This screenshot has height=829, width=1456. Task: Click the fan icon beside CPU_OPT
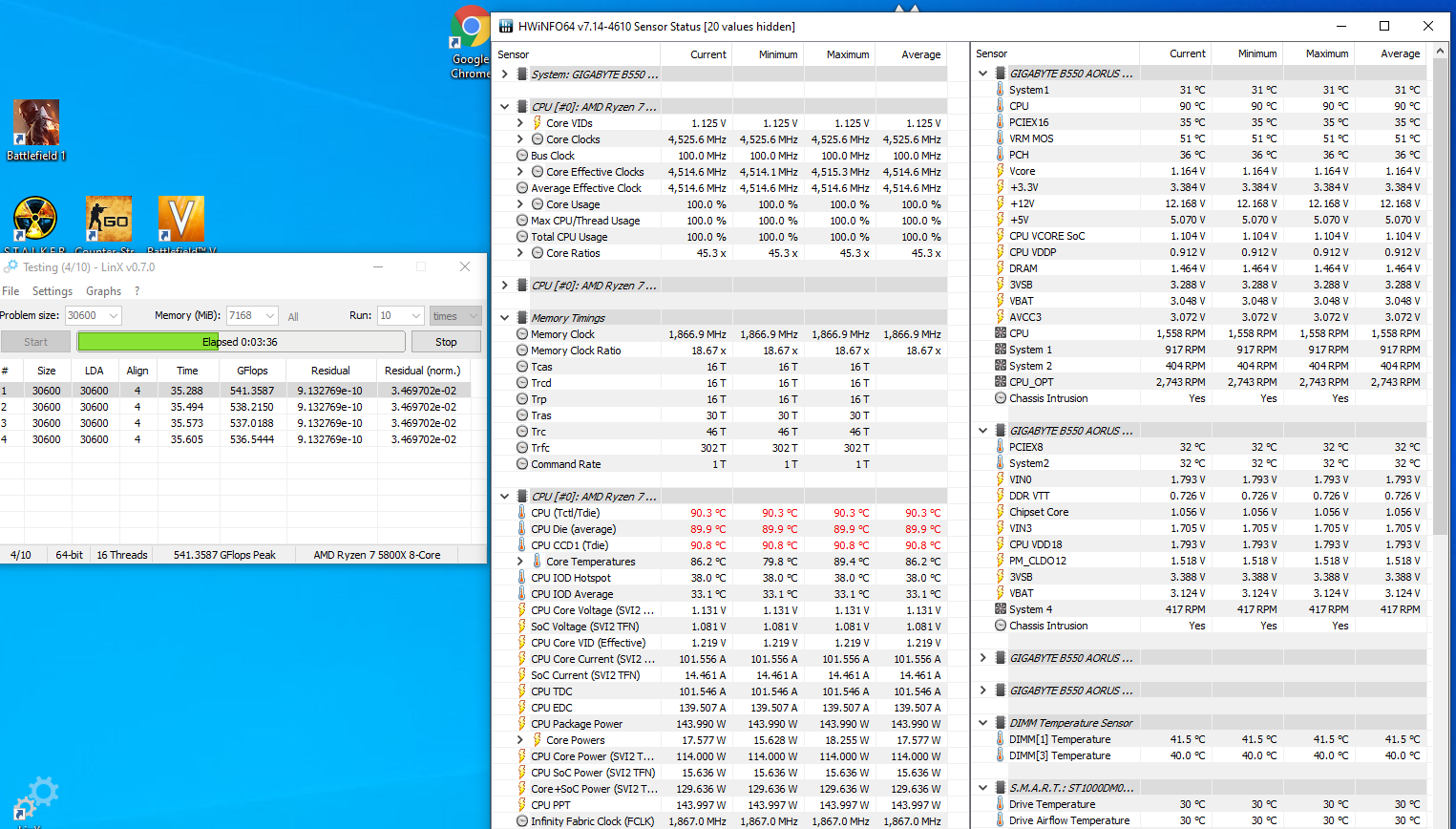[1000, 382]
